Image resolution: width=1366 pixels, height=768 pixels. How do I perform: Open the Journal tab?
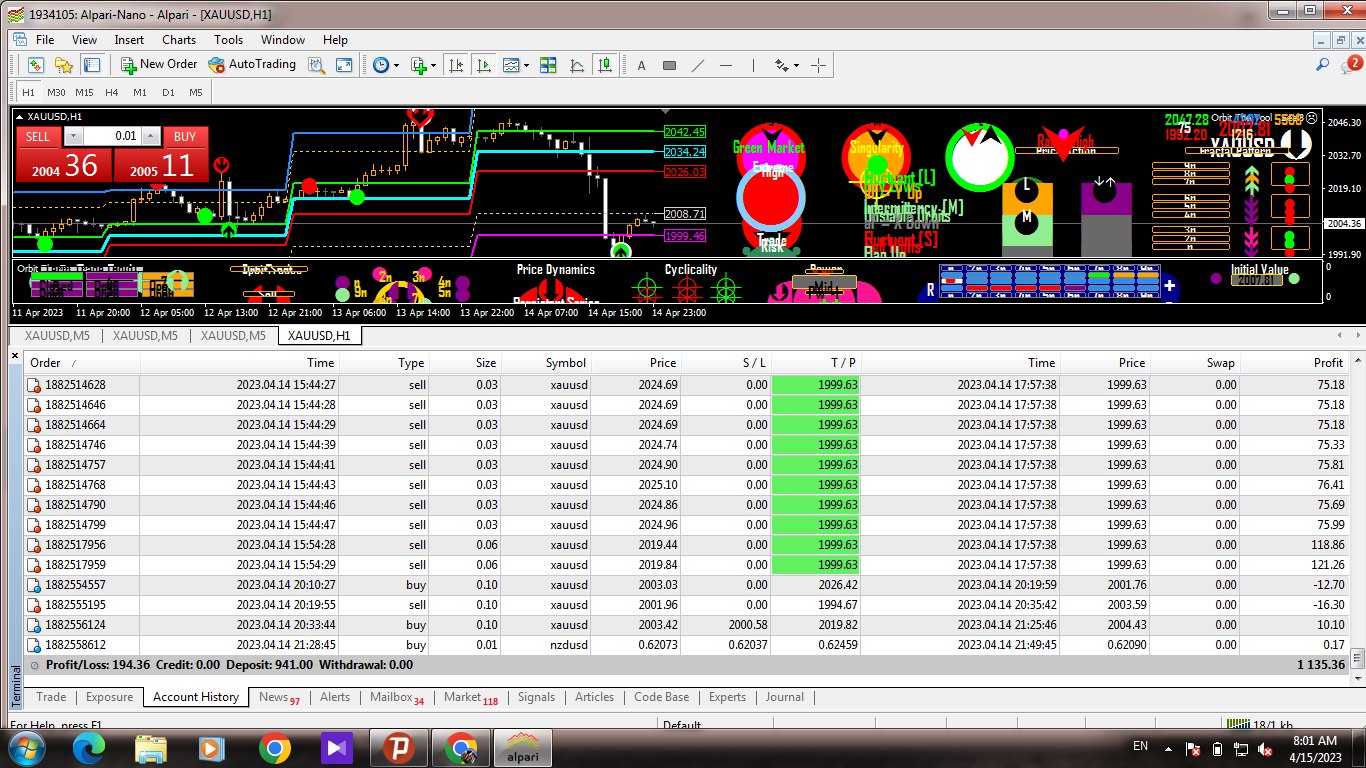(x=785, y=697)
